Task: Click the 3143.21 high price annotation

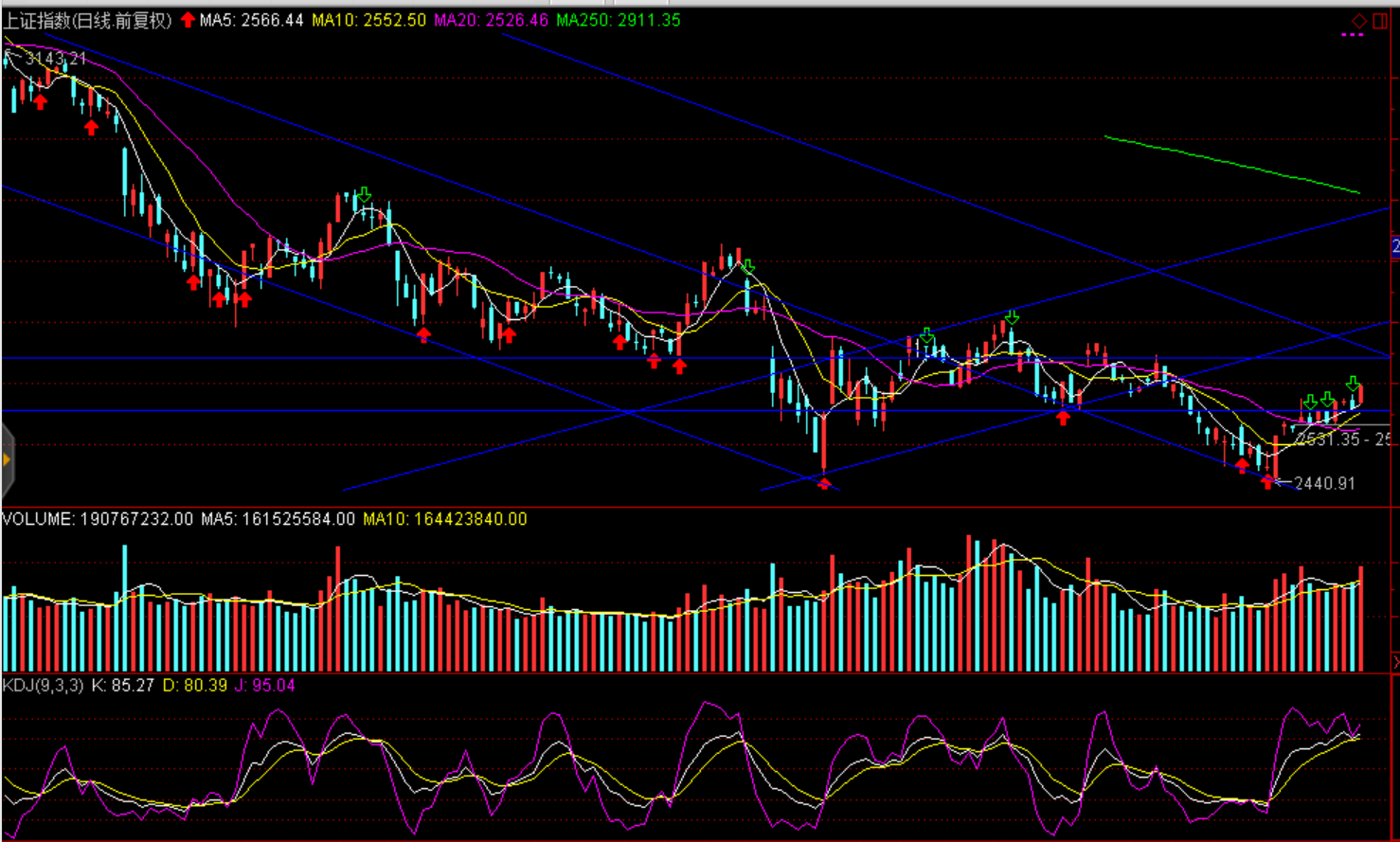Action: [x=56, y=59]
